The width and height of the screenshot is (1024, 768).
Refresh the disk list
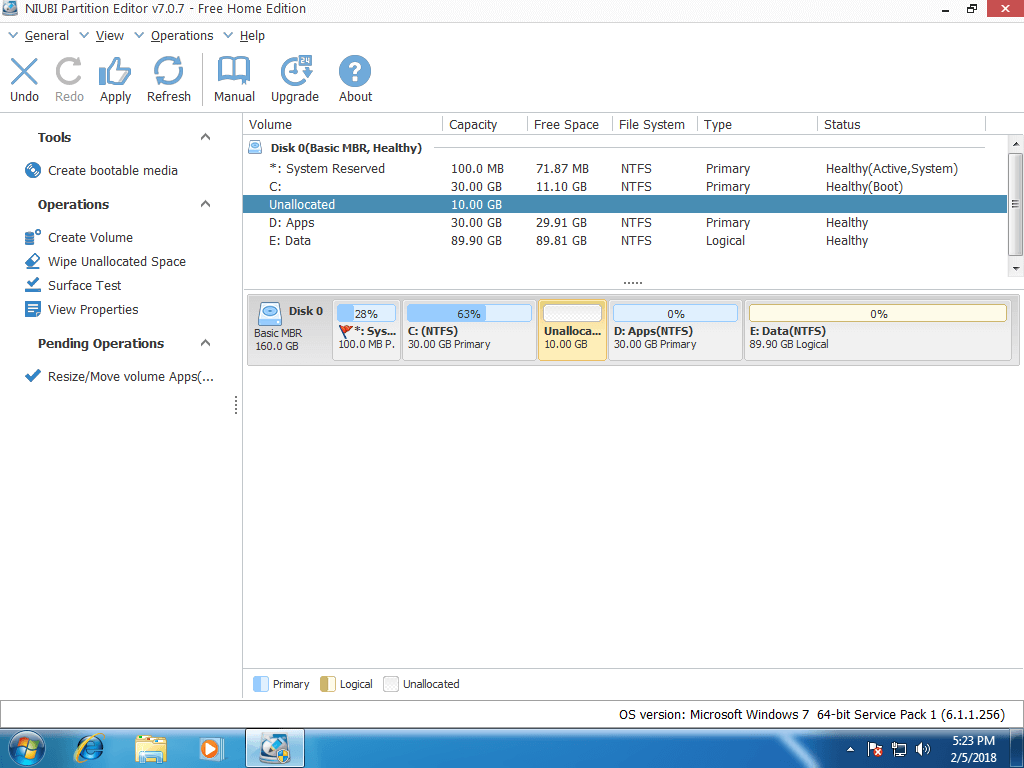[168, 71]
